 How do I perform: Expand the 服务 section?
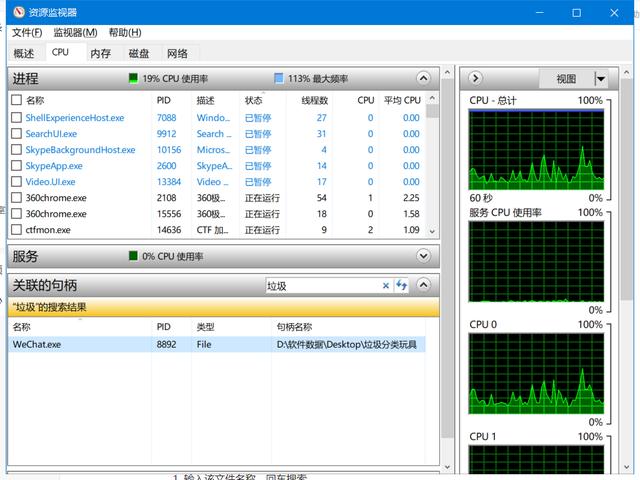[x=423, y=256]
